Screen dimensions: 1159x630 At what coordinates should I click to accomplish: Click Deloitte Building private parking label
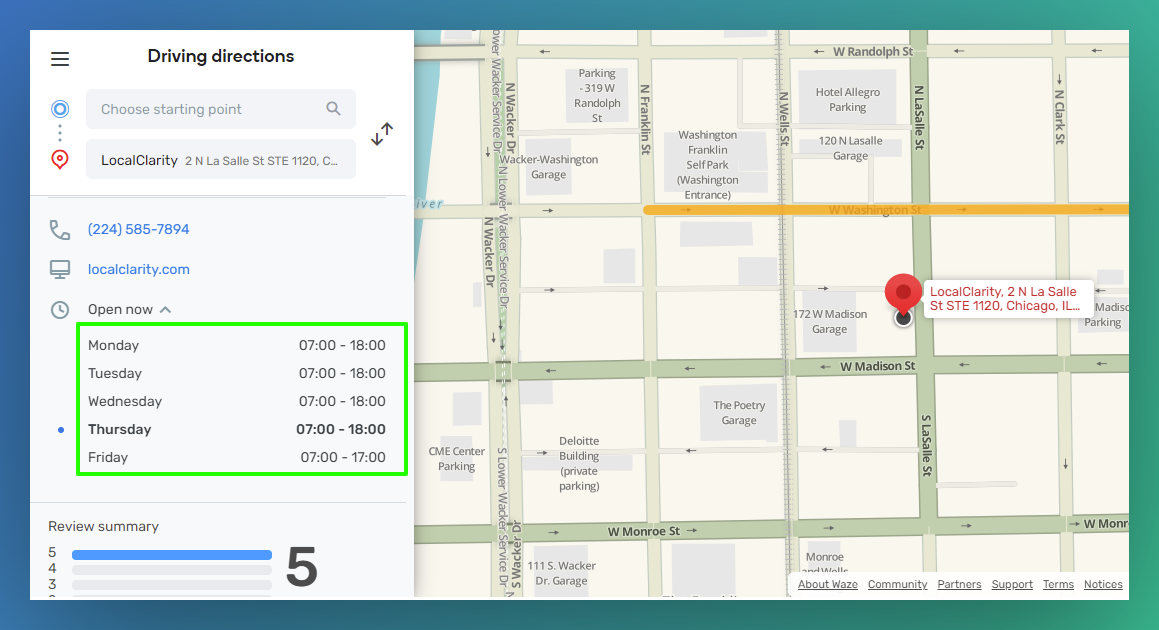[579, 464]
